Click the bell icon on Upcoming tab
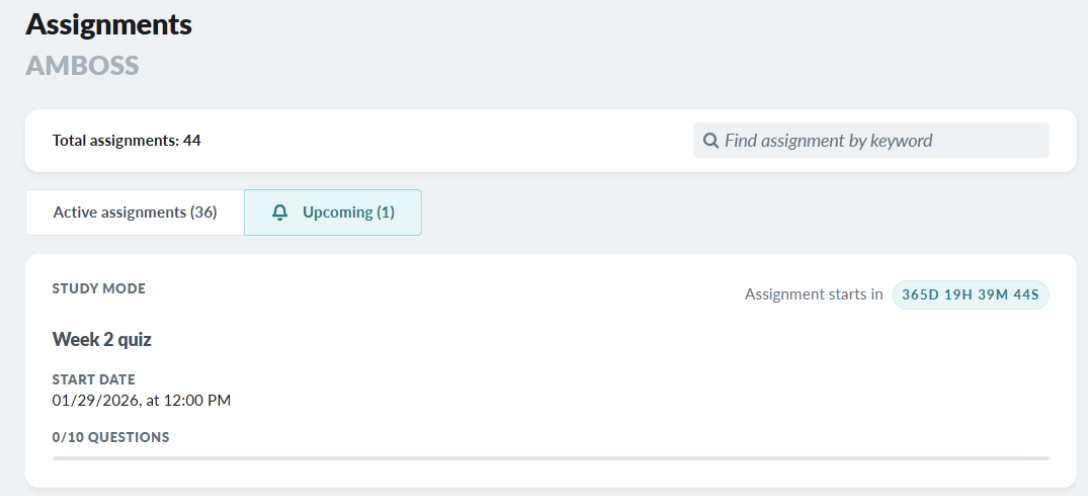The height and width of the screenshot is (496, 1088). click(x=280, y=213)
